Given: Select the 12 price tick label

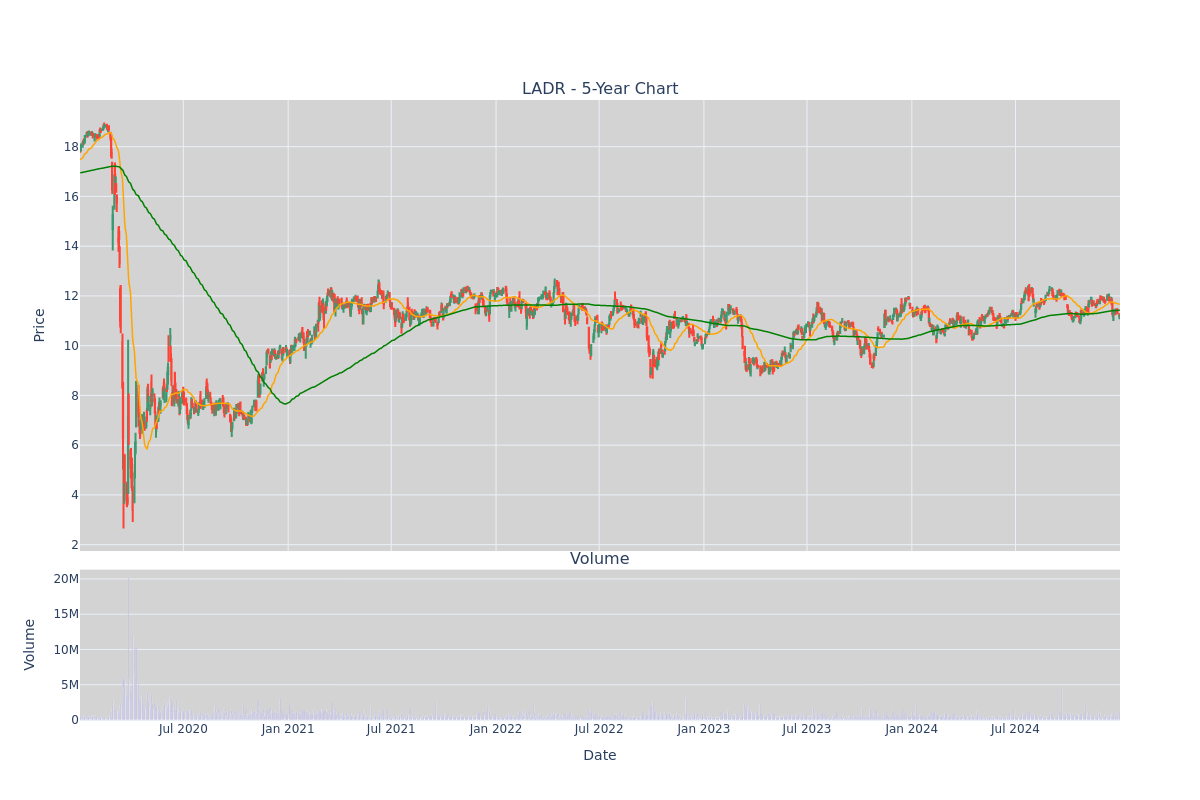Looking at the screenshot, I should (x=71, y=296).
